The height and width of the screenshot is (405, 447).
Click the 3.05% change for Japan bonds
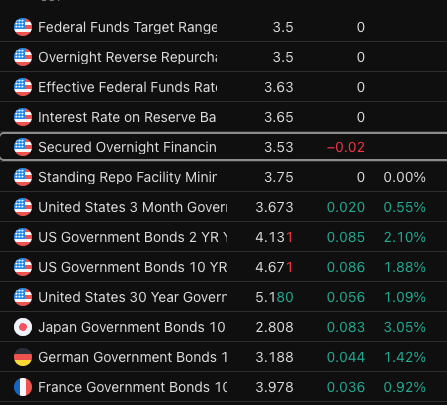(x=405, y=327)
